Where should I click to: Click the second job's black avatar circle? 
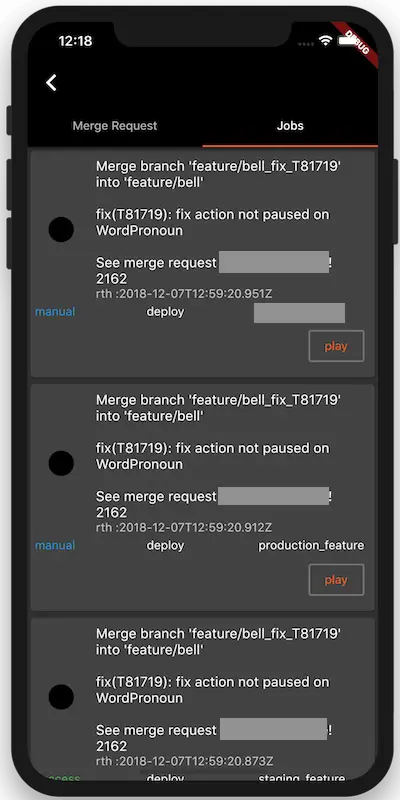pyautogui.click(x=61, y=463)
